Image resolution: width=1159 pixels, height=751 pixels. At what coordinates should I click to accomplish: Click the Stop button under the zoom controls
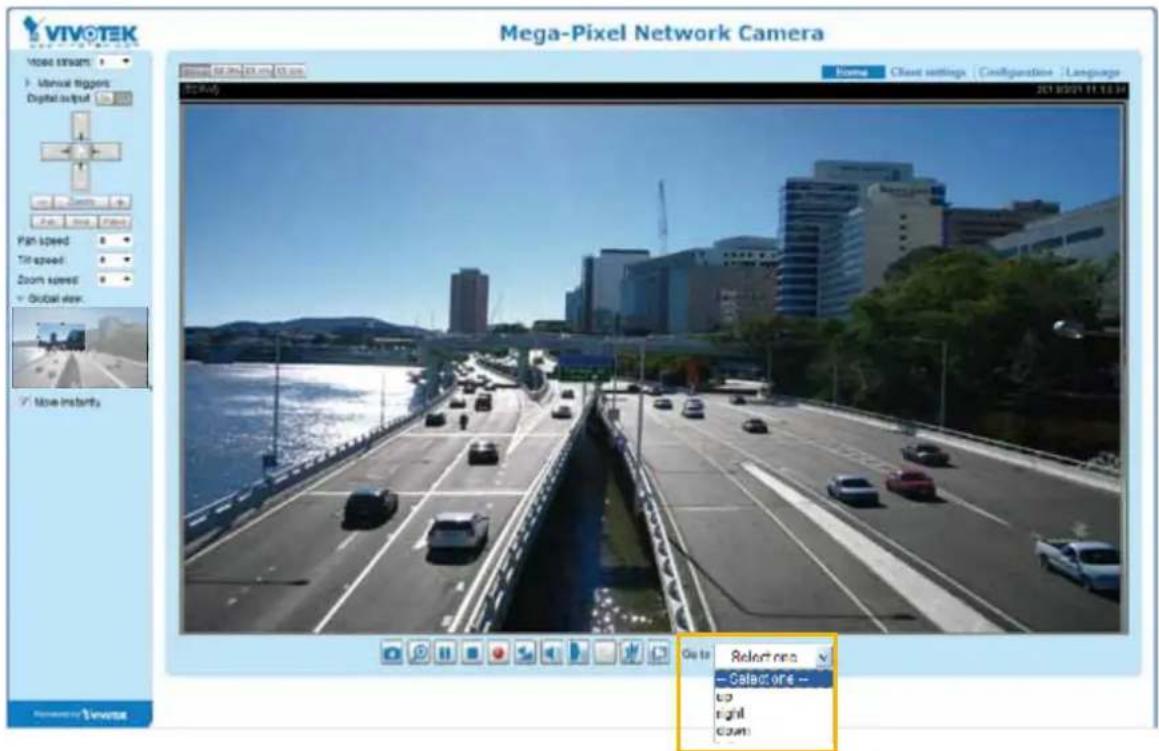click(x=81, y=221)
